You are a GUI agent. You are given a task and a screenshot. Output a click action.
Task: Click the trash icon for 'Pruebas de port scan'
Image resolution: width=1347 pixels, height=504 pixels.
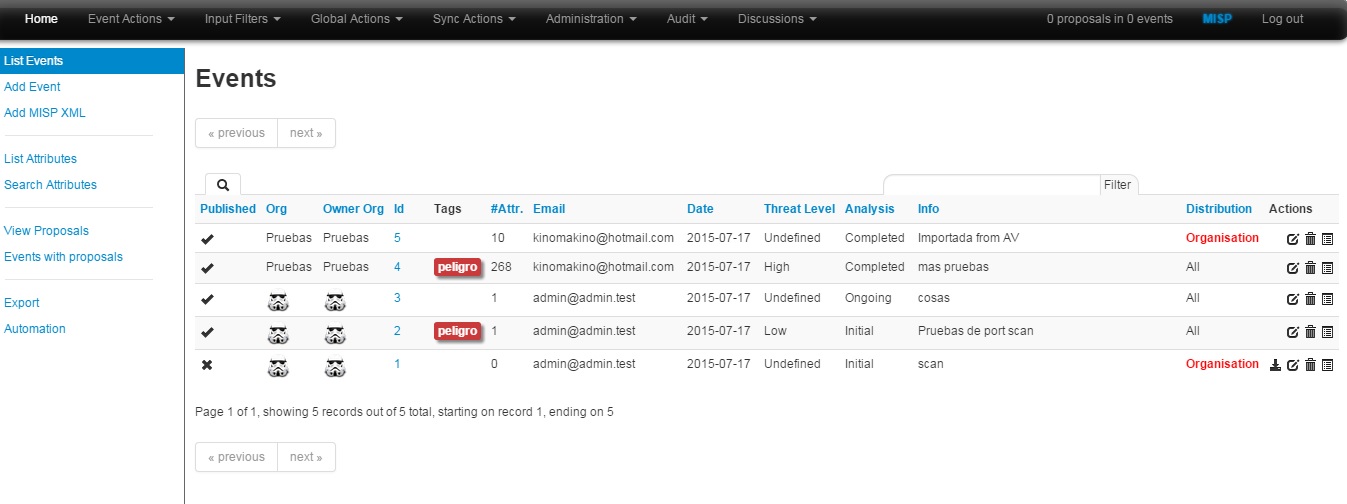coord(1310,332)
